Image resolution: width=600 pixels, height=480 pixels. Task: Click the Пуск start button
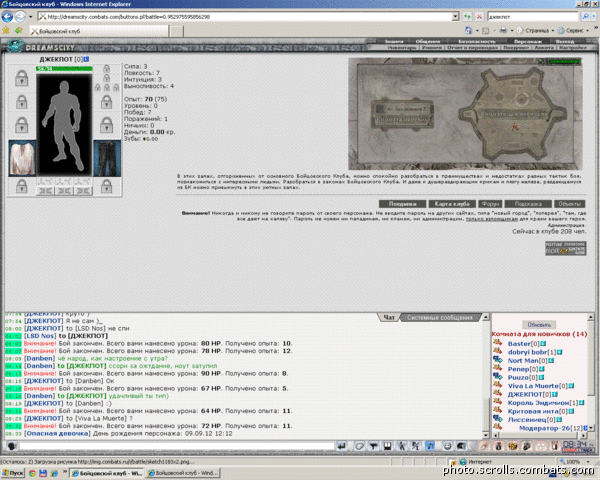[13, 473]
